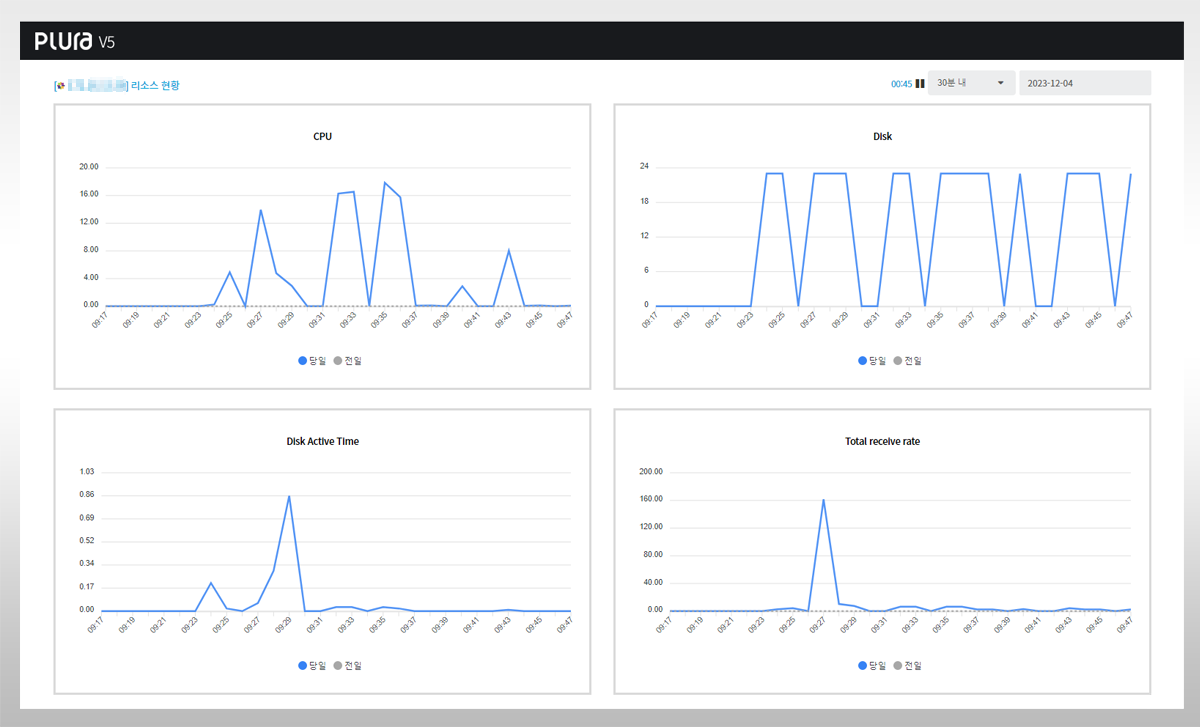Screen dimensions: 1200x727
Task: Show 전일 series in Disk Active Time chart
Action: (x=349, y=665)
